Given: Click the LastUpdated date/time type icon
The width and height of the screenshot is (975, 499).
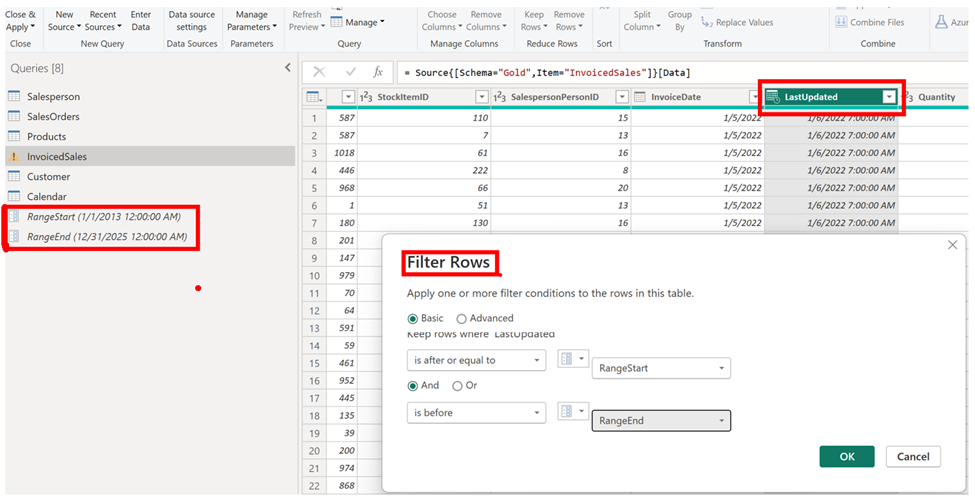Looking at the screenshot, I should (773, 97).
